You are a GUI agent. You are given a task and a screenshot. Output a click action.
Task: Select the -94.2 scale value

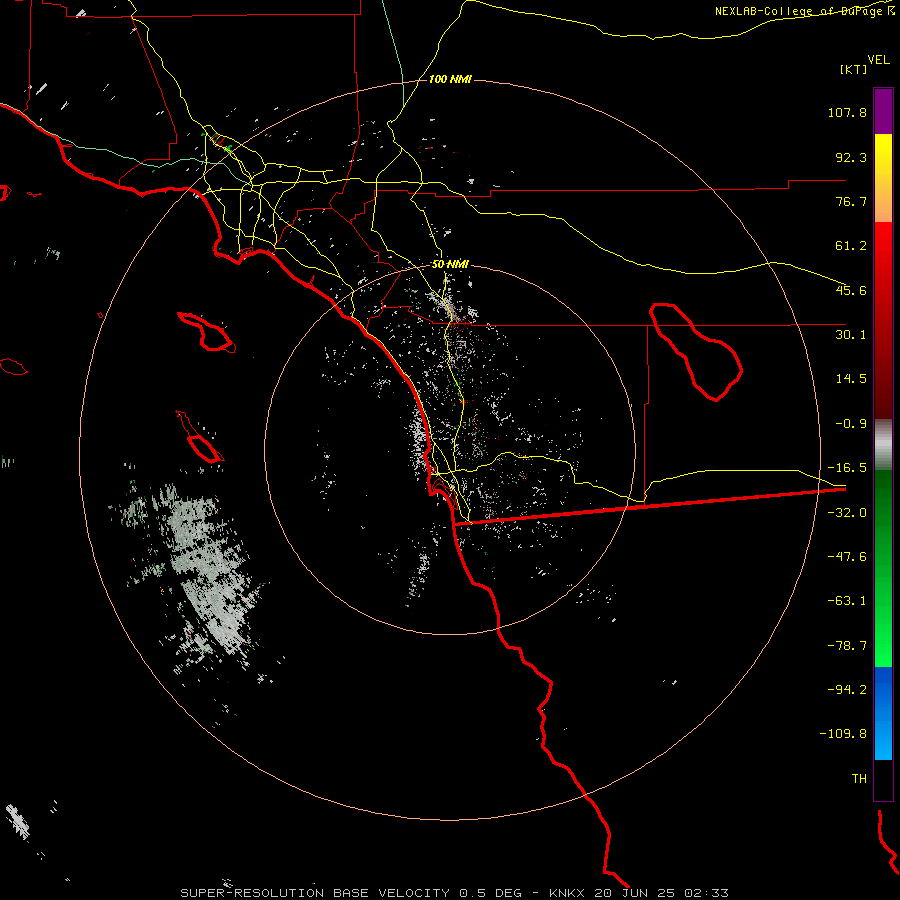pos(847,690)
